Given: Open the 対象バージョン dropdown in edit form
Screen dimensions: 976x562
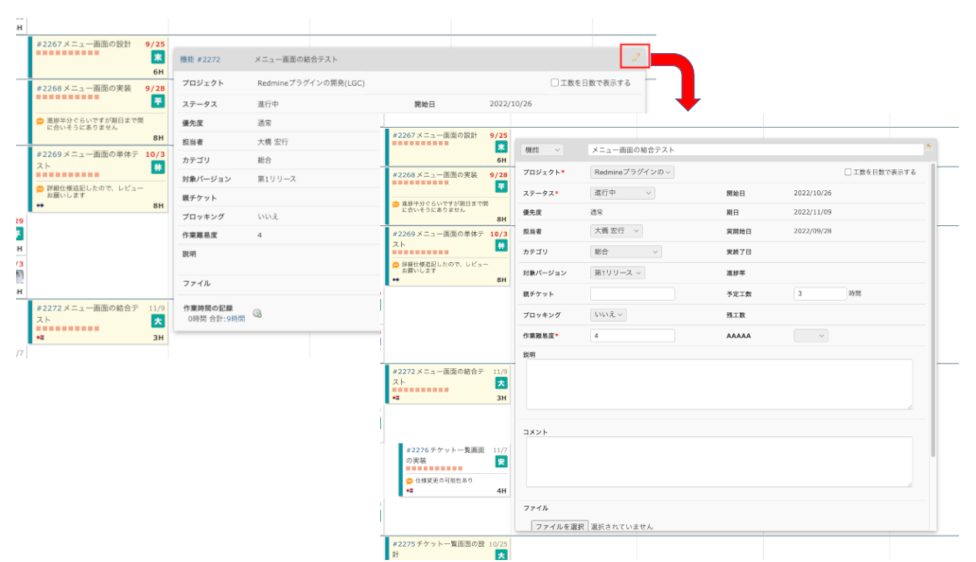Looking at the screenshot, I should click(x=618, y=272).
